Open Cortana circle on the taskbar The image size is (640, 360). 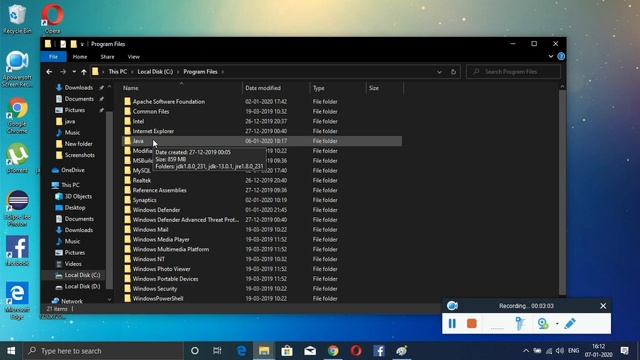click(x=195, y=351)
